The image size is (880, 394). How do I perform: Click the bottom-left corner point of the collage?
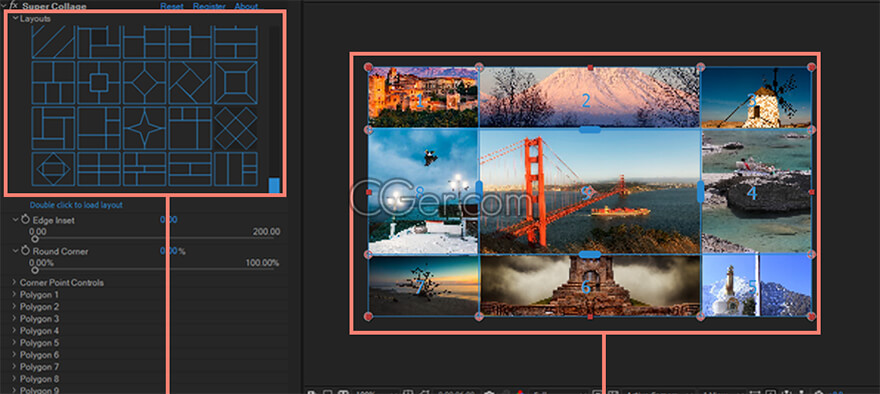pyautogui.click(x=368, y=317)
